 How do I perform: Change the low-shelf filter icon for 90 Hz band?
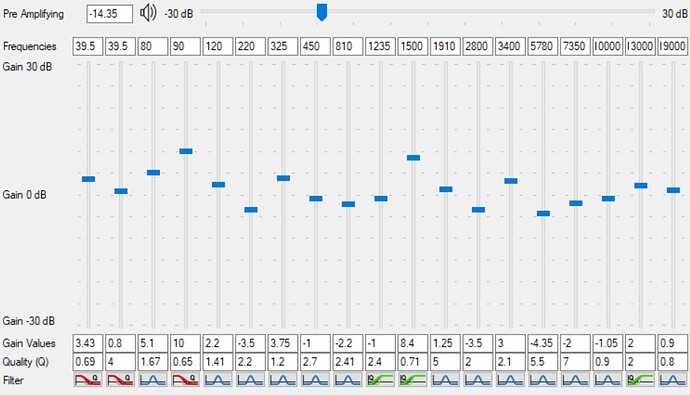(185, 380)
